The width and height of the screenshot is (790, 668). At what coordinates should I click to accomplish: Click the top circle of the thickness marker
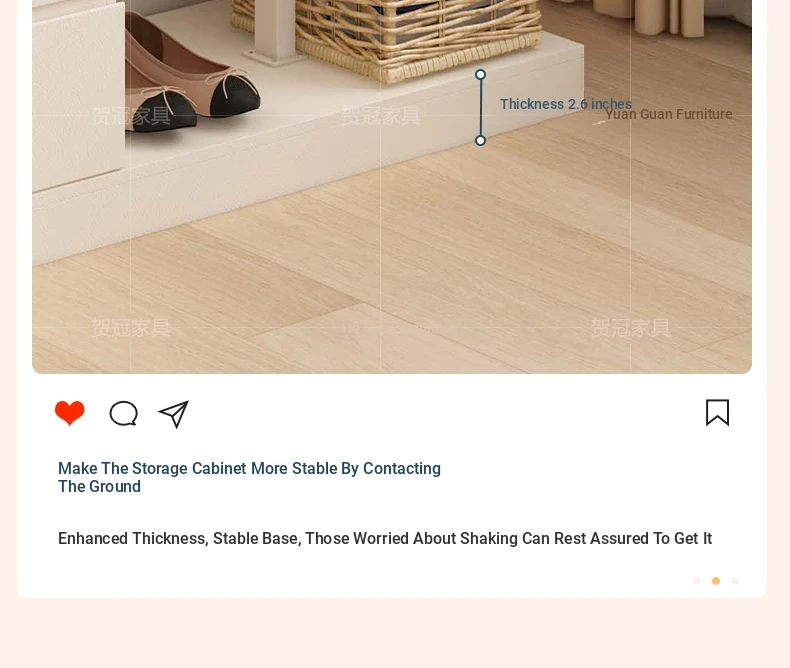click(481, 75)
